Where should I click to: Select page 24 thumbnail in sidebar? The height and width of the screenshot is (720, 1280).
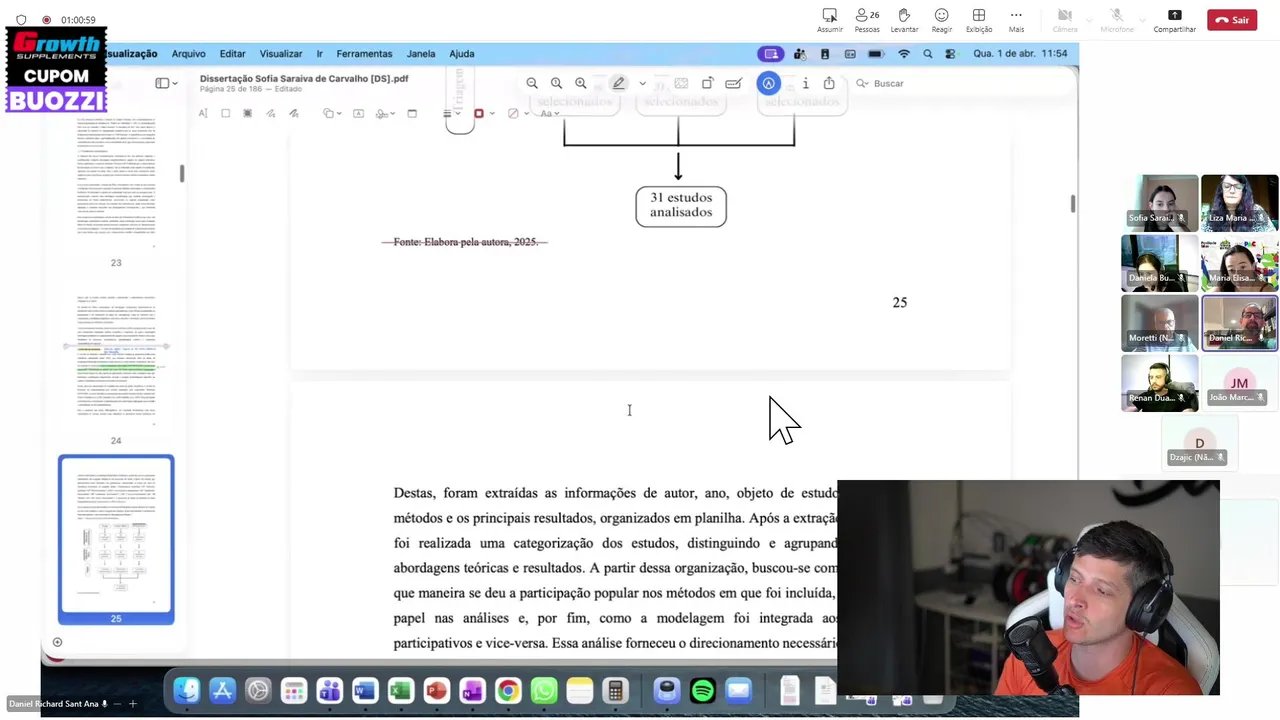click(116, 360)
